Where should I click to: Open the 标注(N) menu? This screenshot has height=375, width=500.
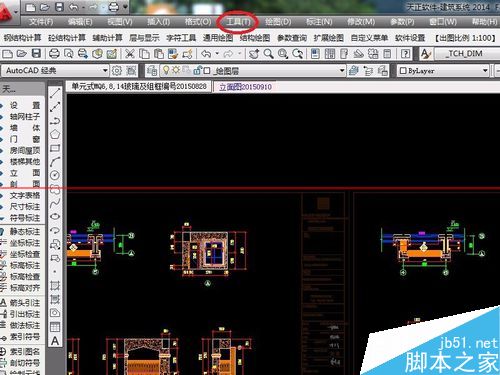[x=319, y=22]
